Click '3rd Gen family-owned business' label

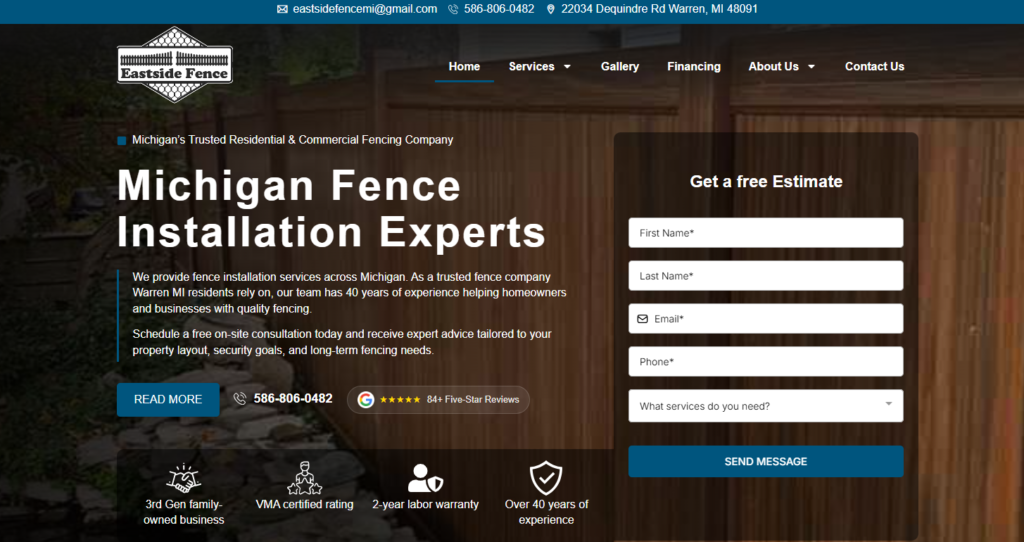184,512
